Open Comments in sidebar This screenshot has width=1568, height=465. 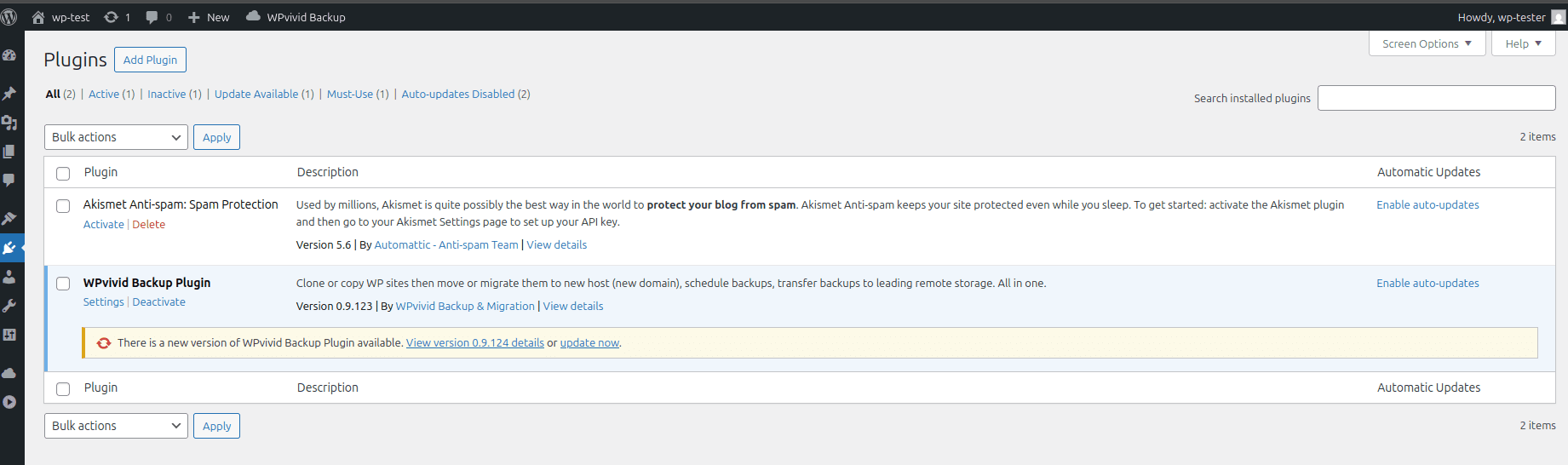coord(9,181)
